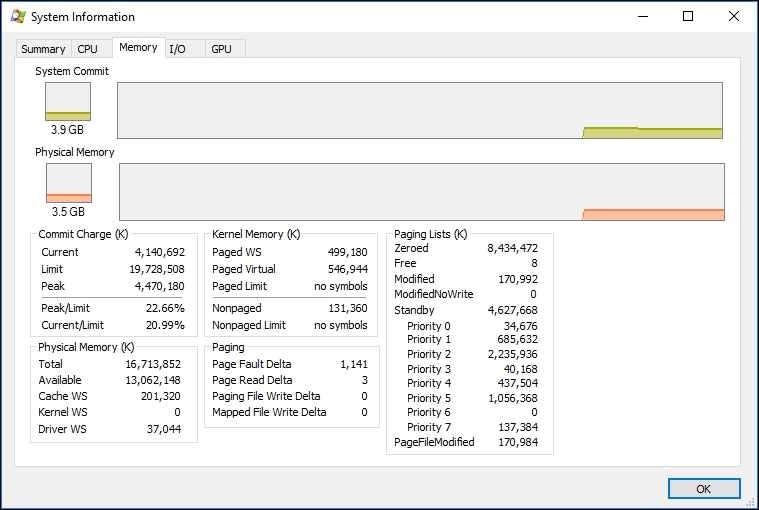Click Available value 13,062,148
Screen dimensions: 759x510
click(153, 380)
